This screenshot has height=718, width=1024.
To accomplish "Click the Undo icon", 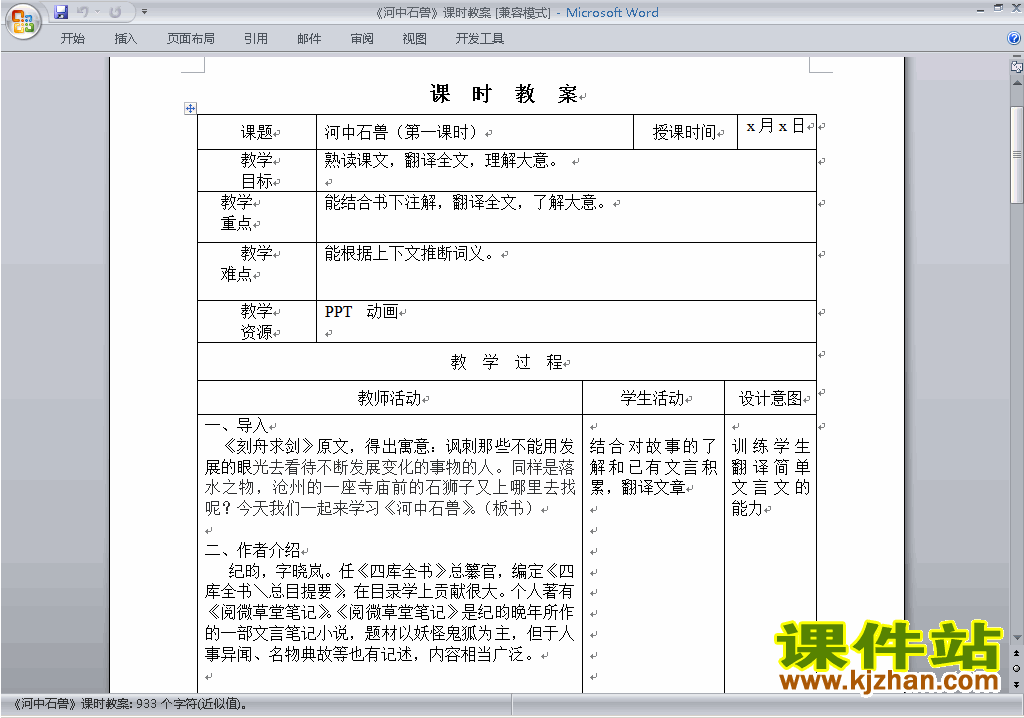I will (82, 12).
